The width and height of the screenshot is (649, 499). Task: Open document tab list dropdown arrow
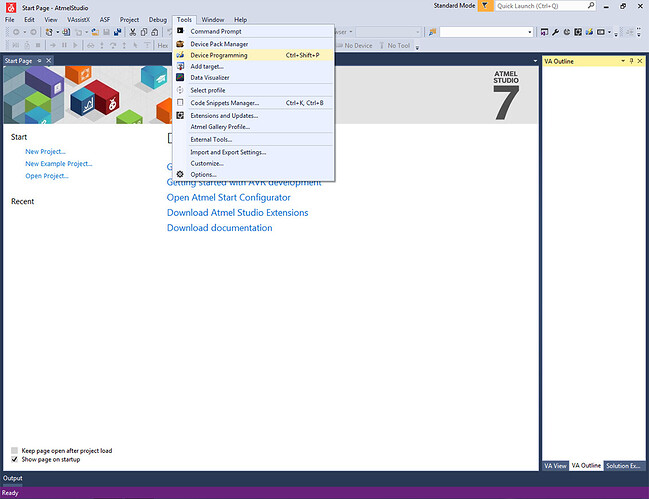tap(535, 61)
